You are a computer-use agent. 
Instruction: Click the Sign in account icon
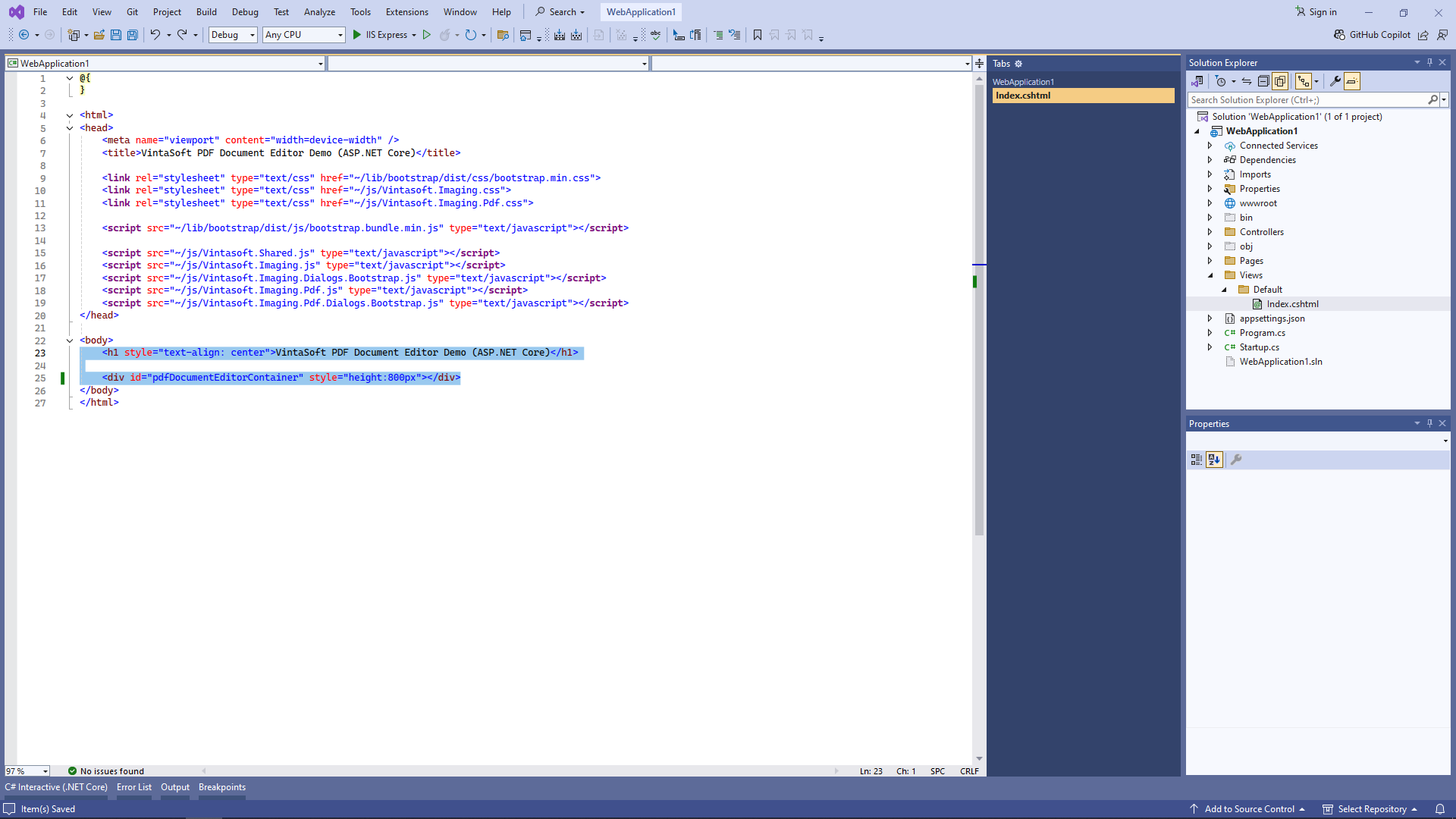coord(1301,12)
